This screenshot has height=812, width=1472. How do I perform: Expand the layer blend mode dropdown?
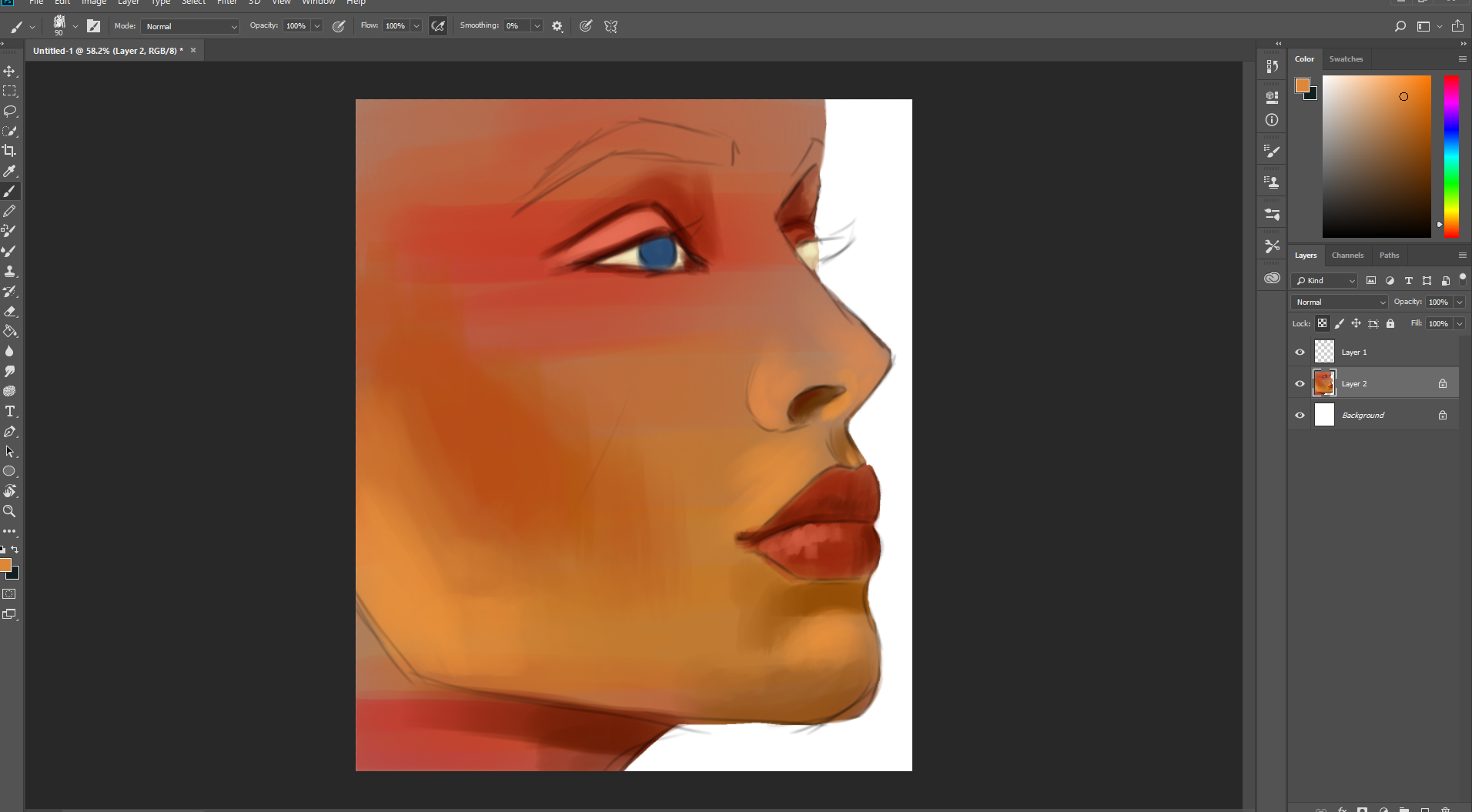pos(1340,302)
